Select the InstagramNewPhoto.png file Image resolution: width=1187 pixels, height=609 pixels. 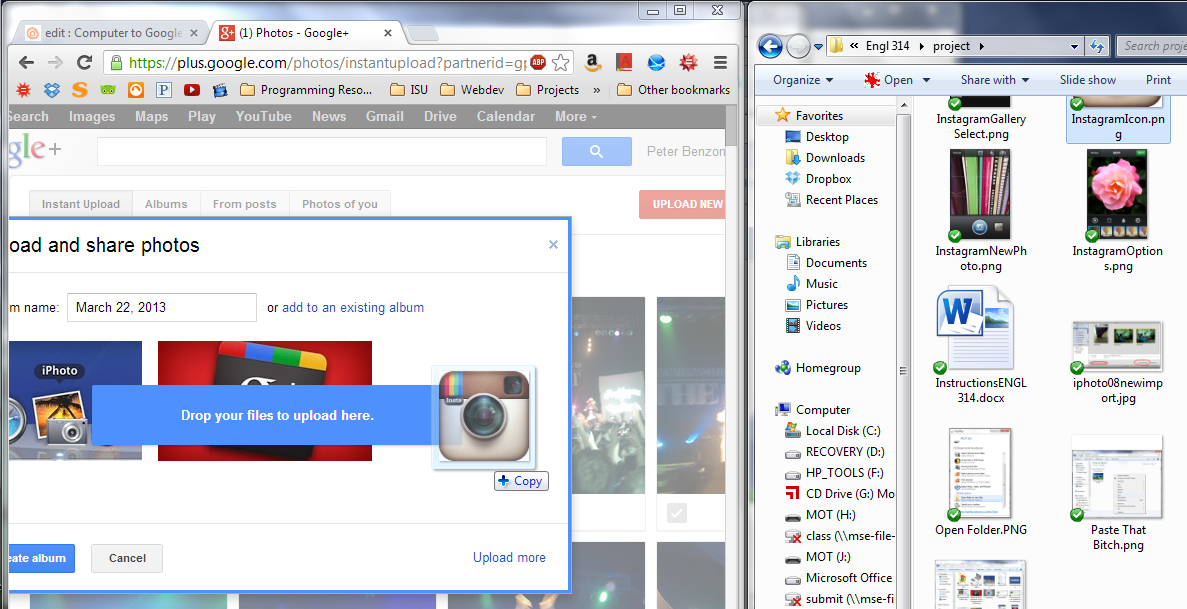point(981,211)
